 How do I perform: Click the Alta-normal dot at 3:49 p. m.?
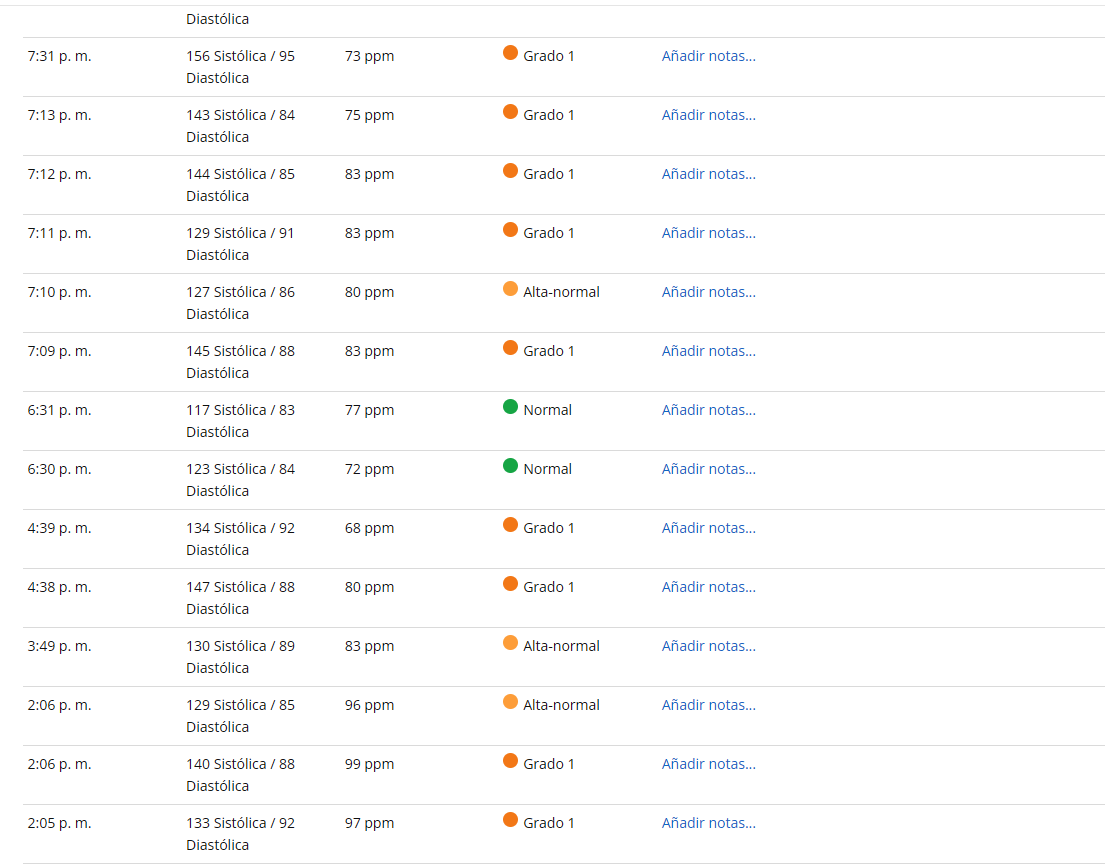coord(510,643)
